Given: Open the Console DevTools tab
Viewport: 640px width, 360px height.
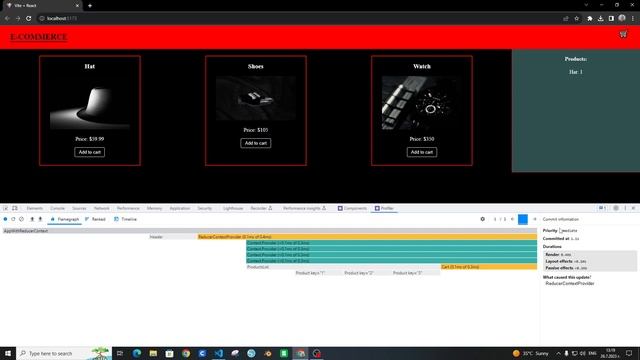Looking at the screenshot, I should point(58,208).
